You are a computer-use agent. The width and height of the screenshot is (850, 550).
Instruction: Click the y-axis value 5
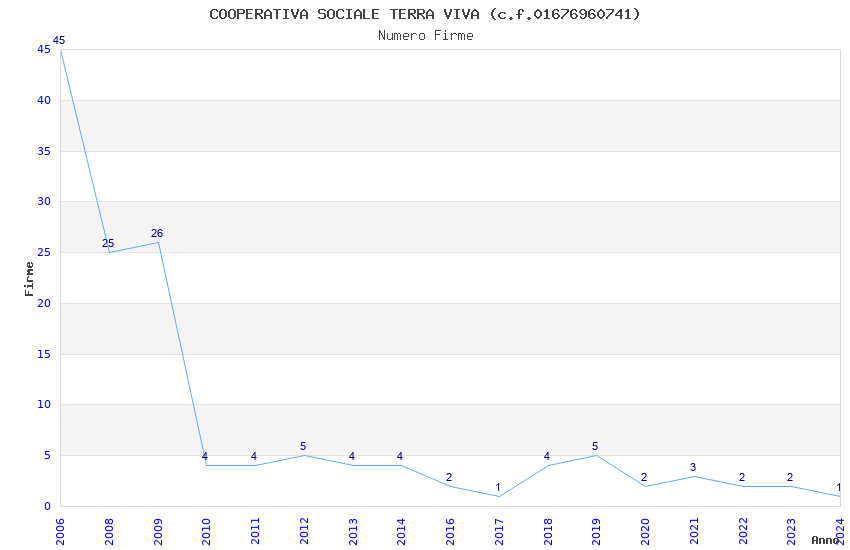[x=48, y=455]
